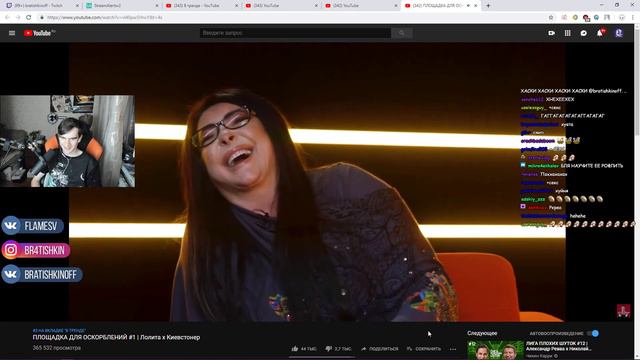The image size is (640, 360).
Task: Mute the active tab's audio icon
Action: (x=468, y=6)
